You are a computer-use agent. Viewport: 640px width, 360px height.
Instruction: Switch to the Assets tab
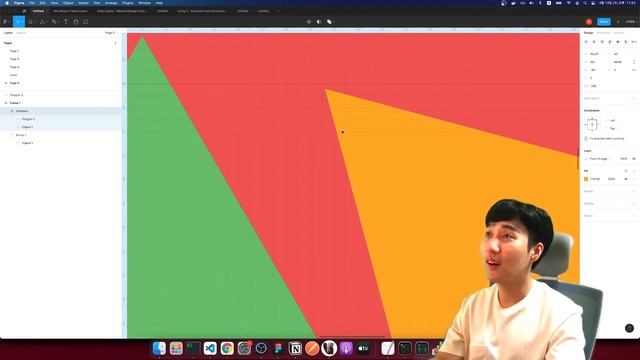pos(21,33)
